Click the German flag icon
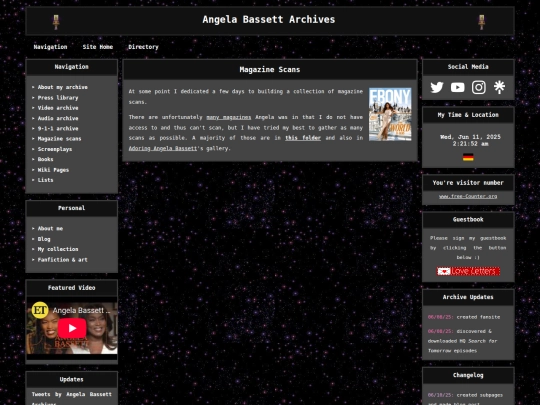540x405 pixels. coord(468,157)
